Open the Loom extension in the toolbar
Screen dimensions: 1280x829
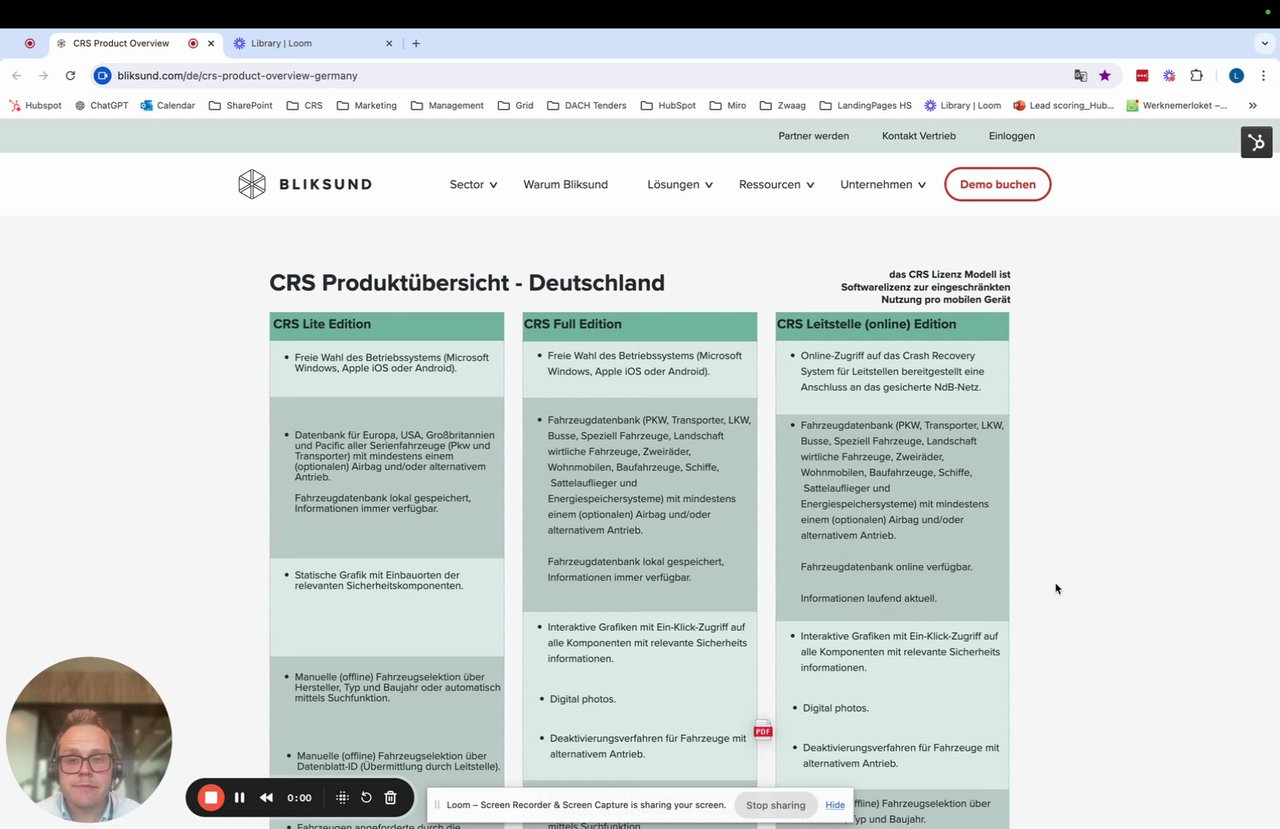click(x=1169, y=75)
